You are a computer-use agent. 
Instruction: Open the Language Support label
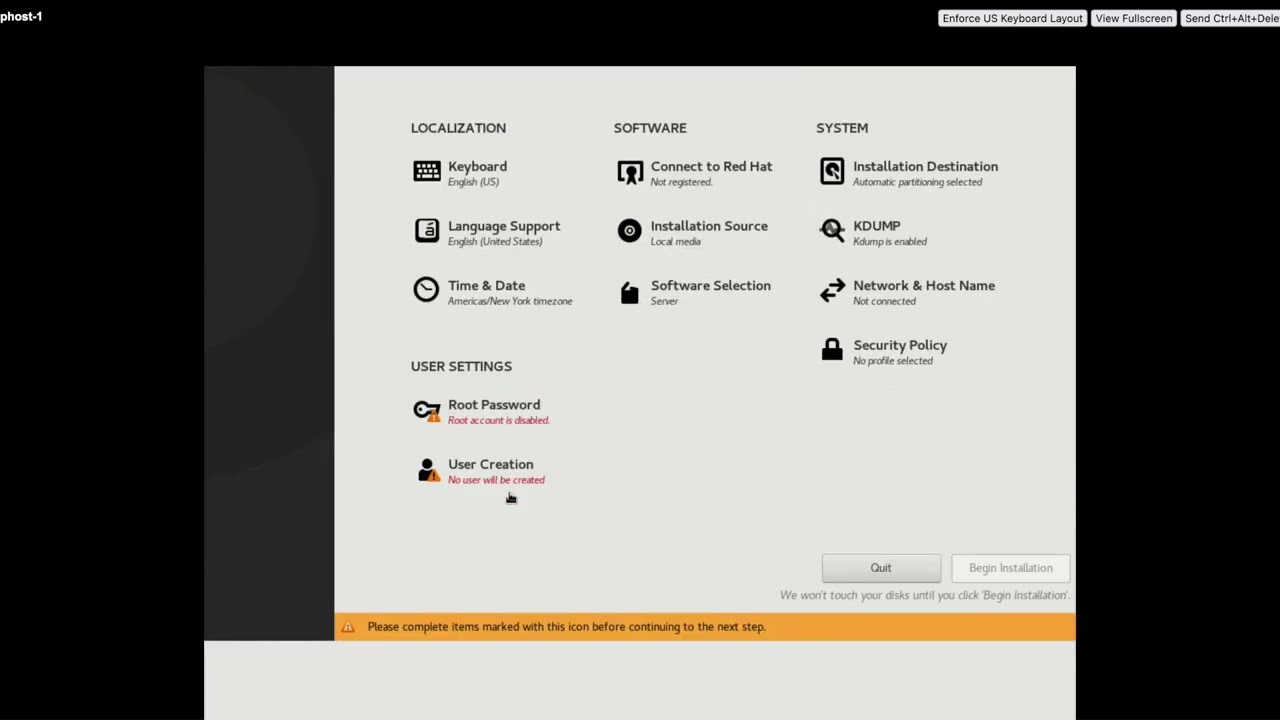click(x=504, y=226)
